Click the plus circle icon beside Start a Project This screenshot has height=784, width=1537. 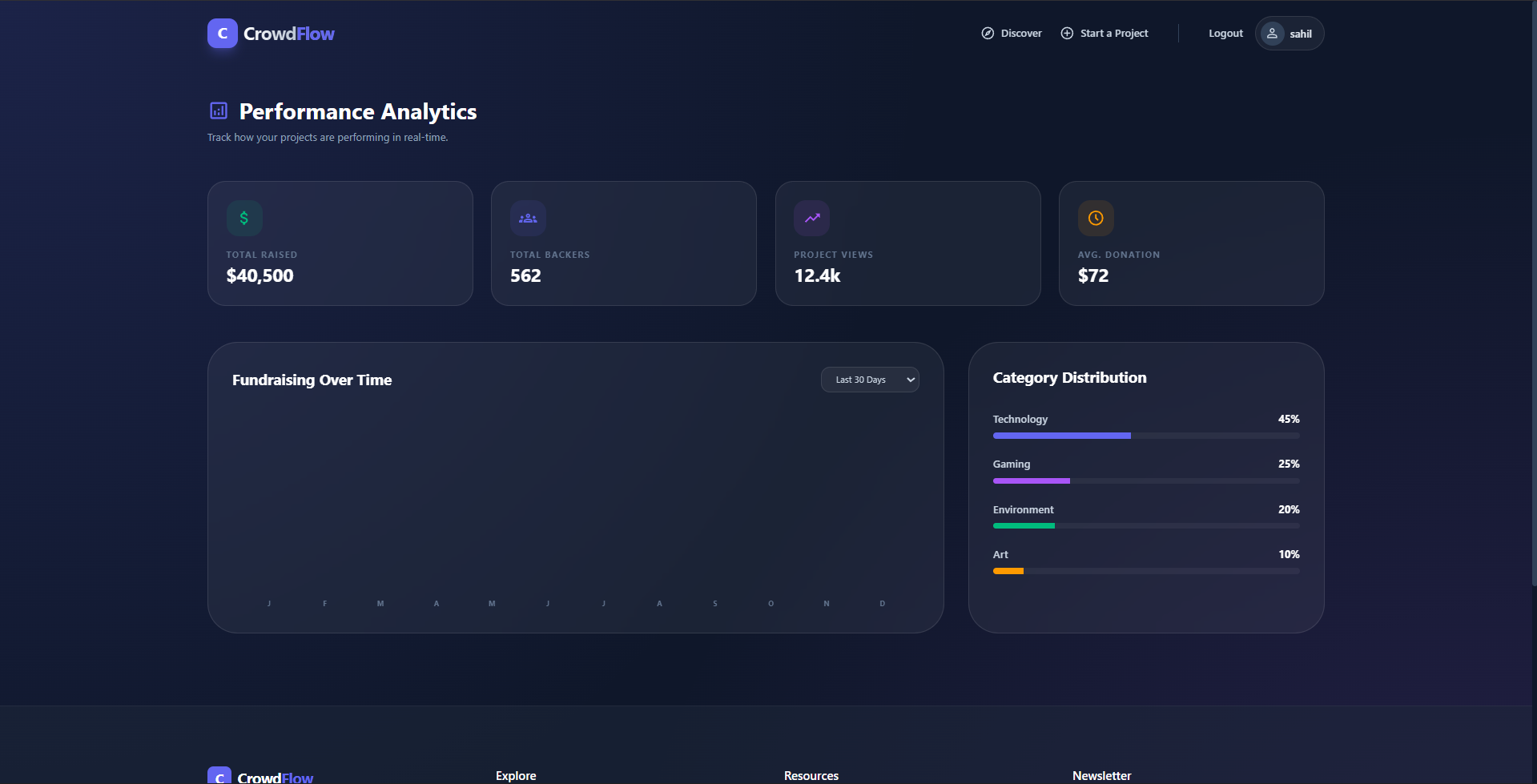click(x=1067, y=34)
